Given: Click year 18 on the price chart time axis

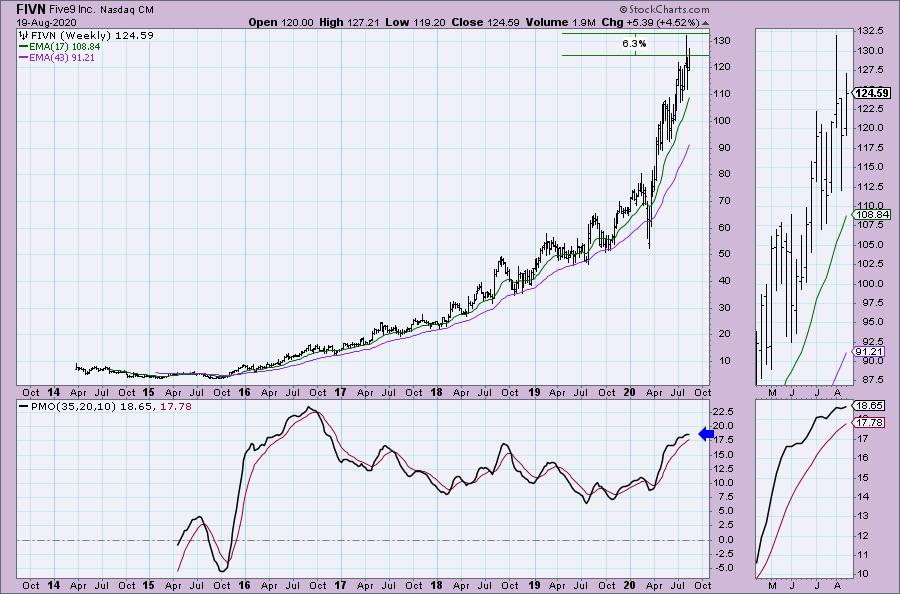Looking at the screenshot, I should click(437, 393).
